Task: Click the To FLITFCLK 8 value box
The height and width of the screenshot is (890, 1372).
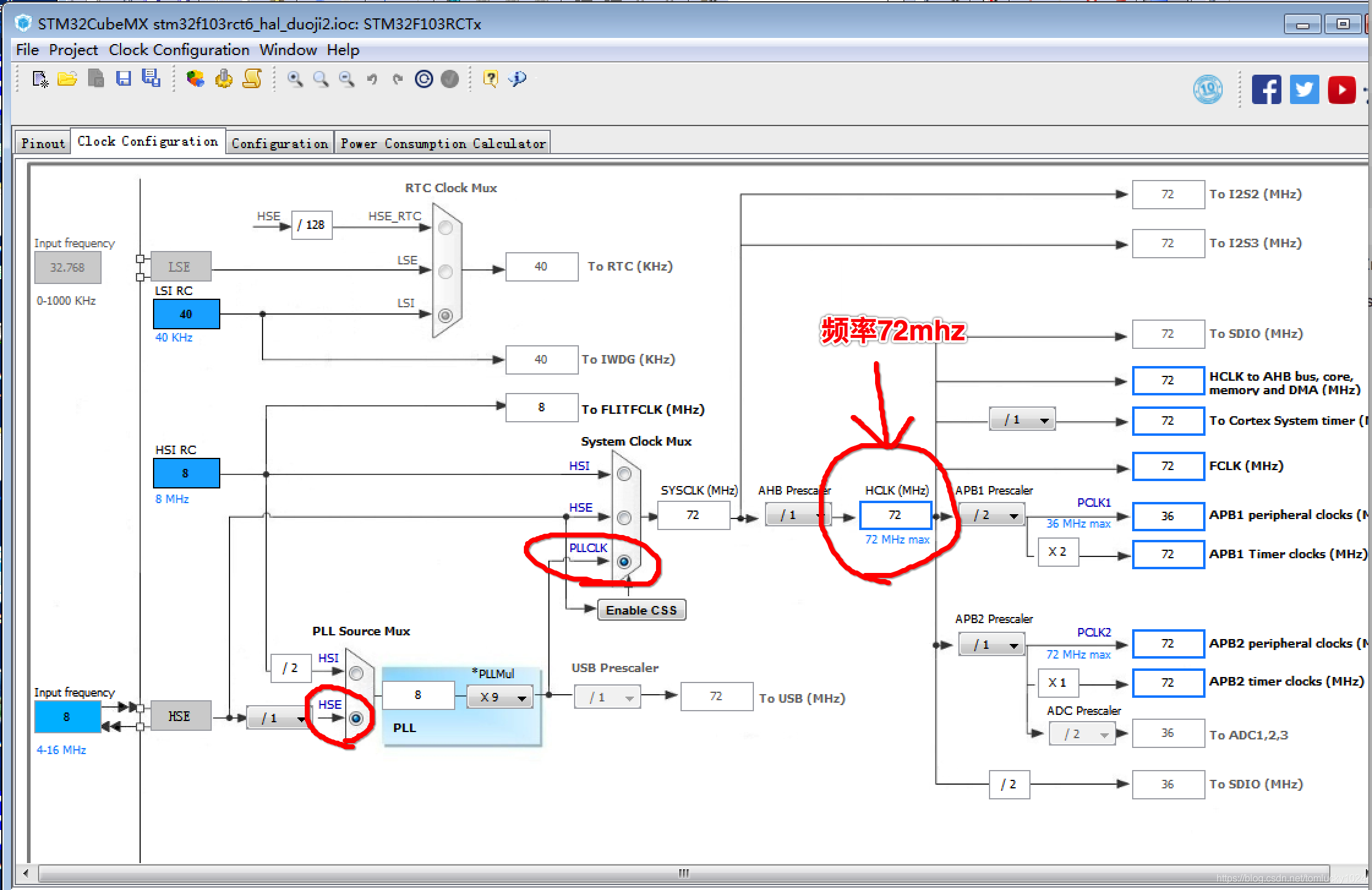Action: point(542,408)
